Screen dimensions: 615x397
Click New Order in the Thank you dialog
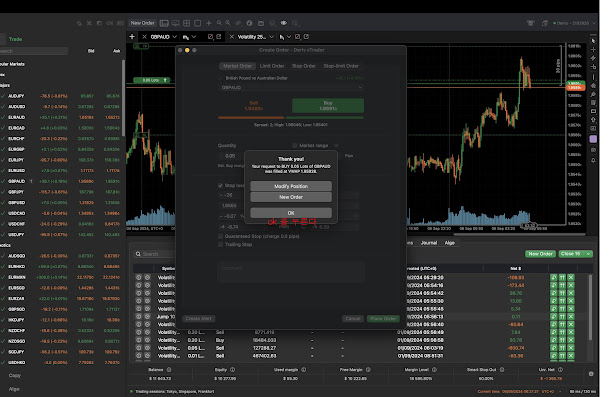pyautogui.click(x=291, y=197)
